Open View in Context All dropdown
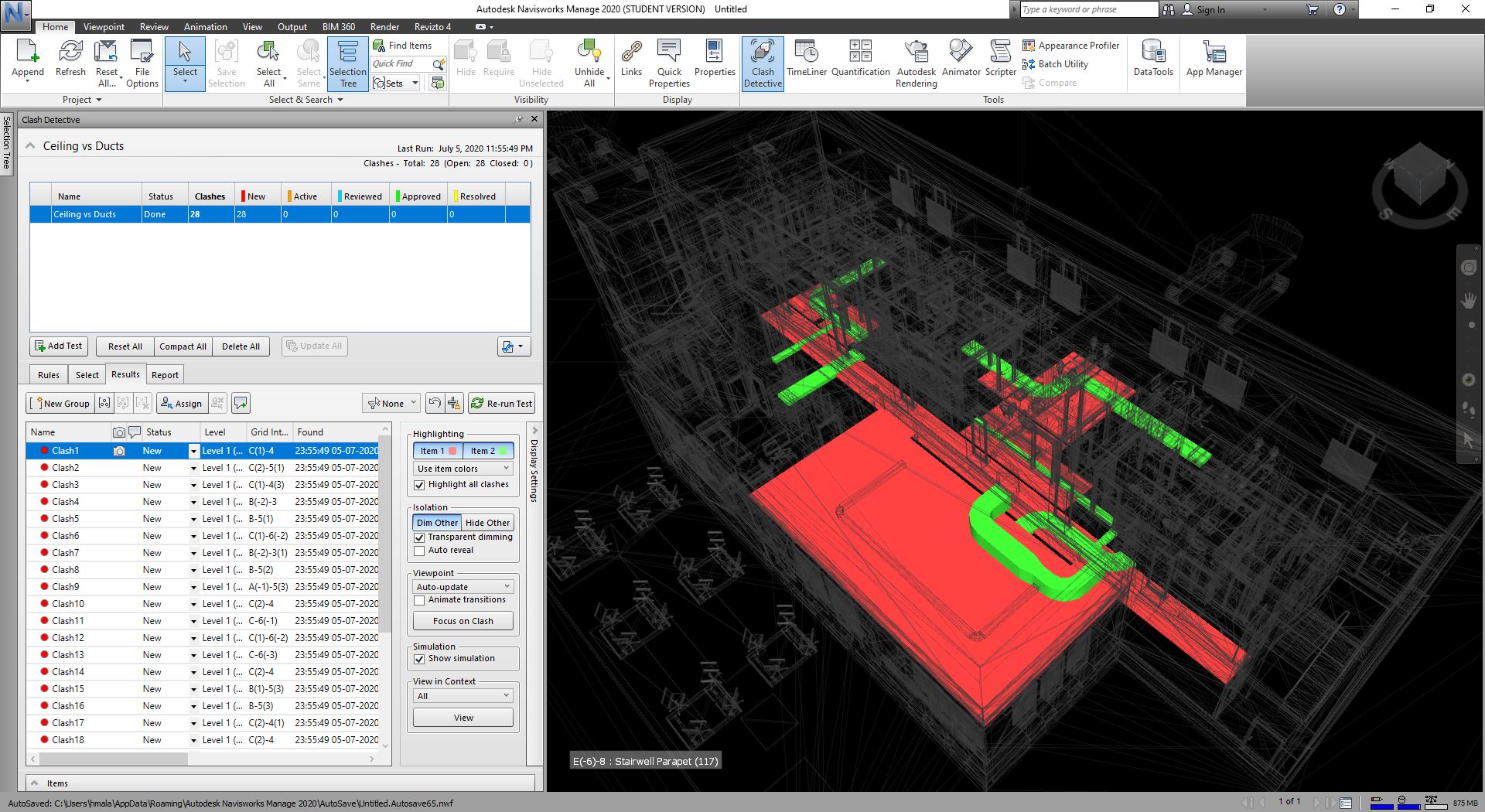Viewport: 1485px width, 812px height. tap(463, 696)
